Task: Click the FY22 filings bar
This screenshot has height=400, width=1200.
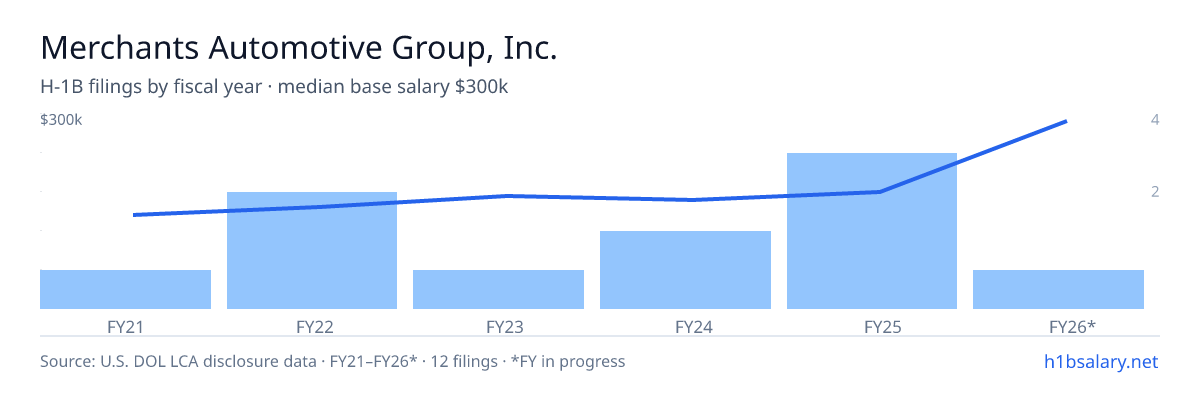Action: [312, 250]
